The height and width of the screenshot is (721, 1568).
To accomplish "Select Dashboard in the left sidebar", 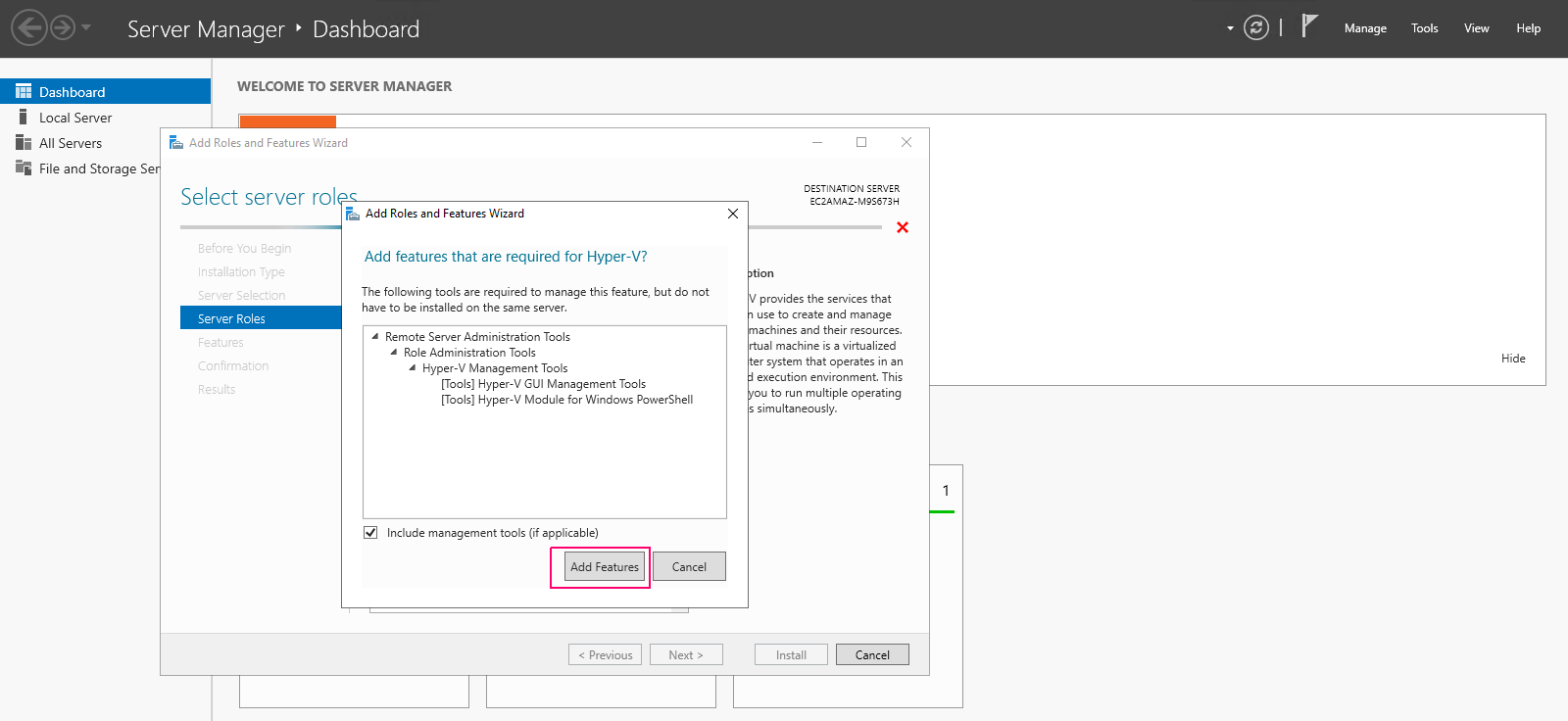I will click(x=105, y=91).
